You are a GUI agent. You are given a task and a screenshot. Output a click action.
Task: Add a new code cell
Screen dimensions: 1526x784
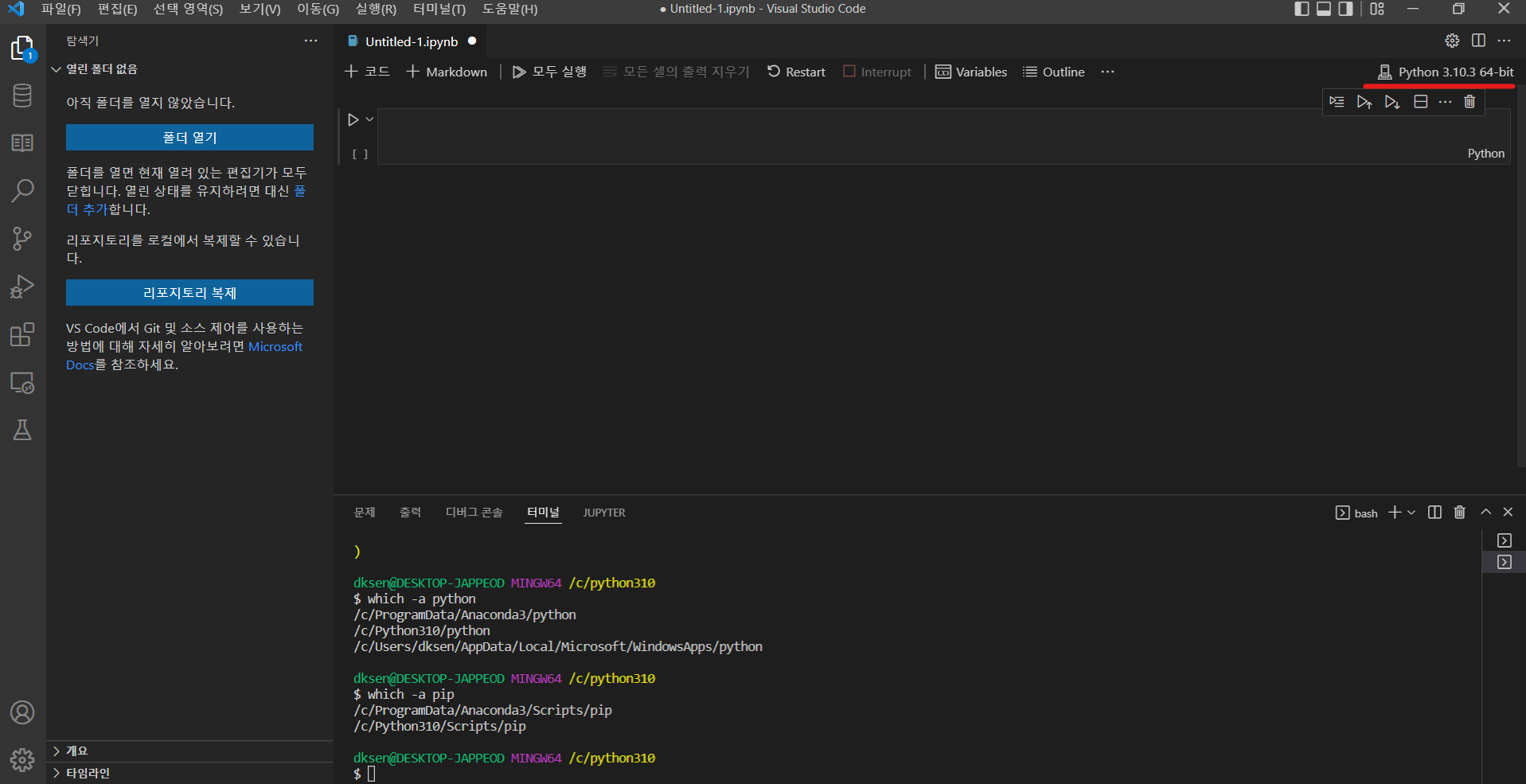tap(367, 72)
